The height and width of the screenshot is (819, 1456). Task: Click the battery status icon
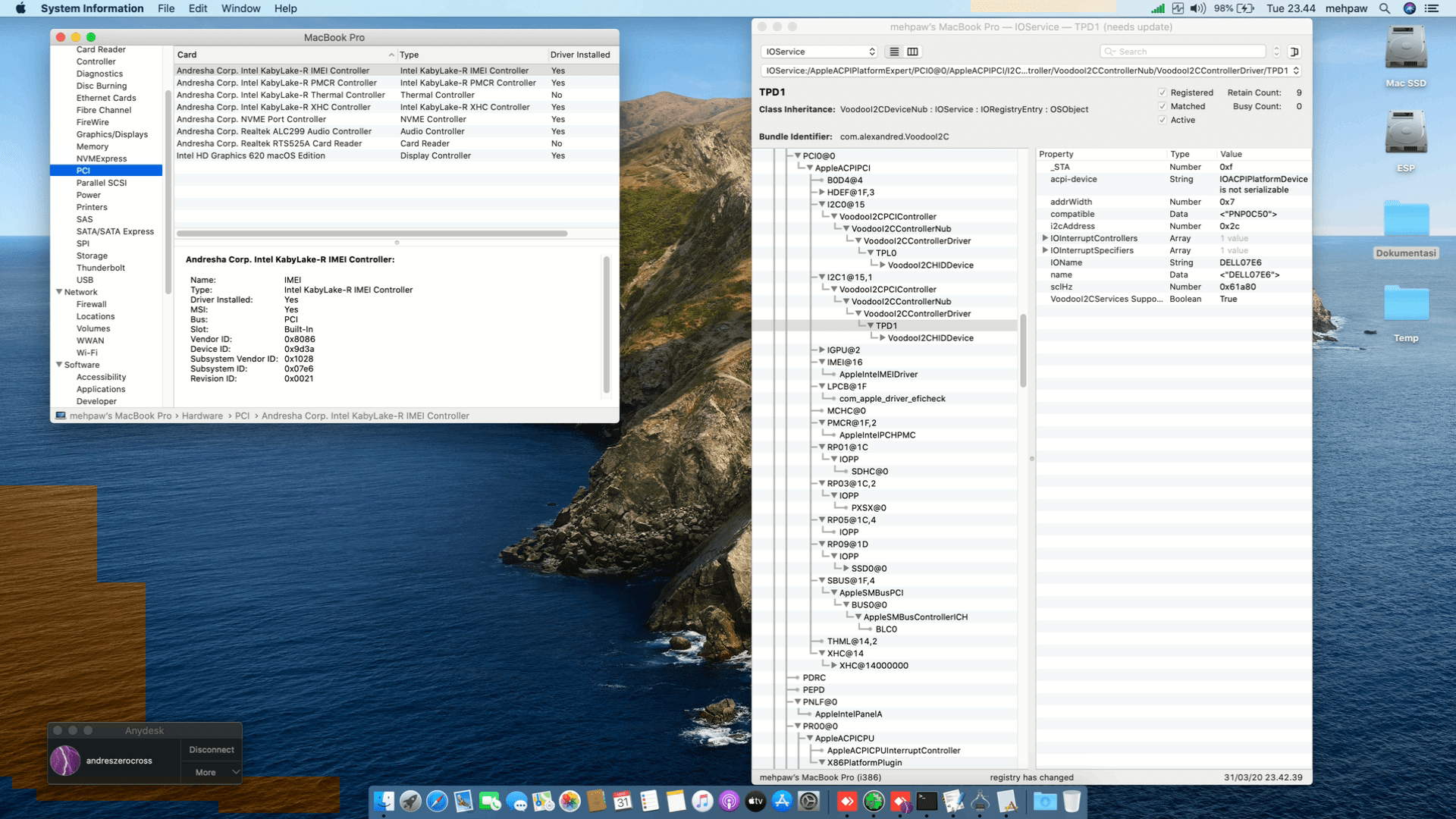(x=1246, y=8)
